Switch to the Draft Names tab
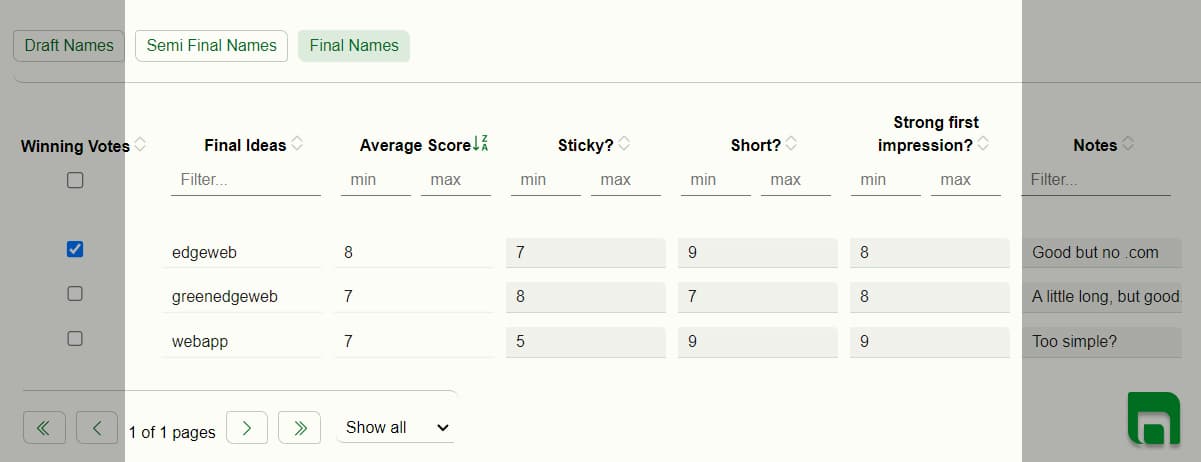Screen dimensions: 1201x462 (69, 46)
